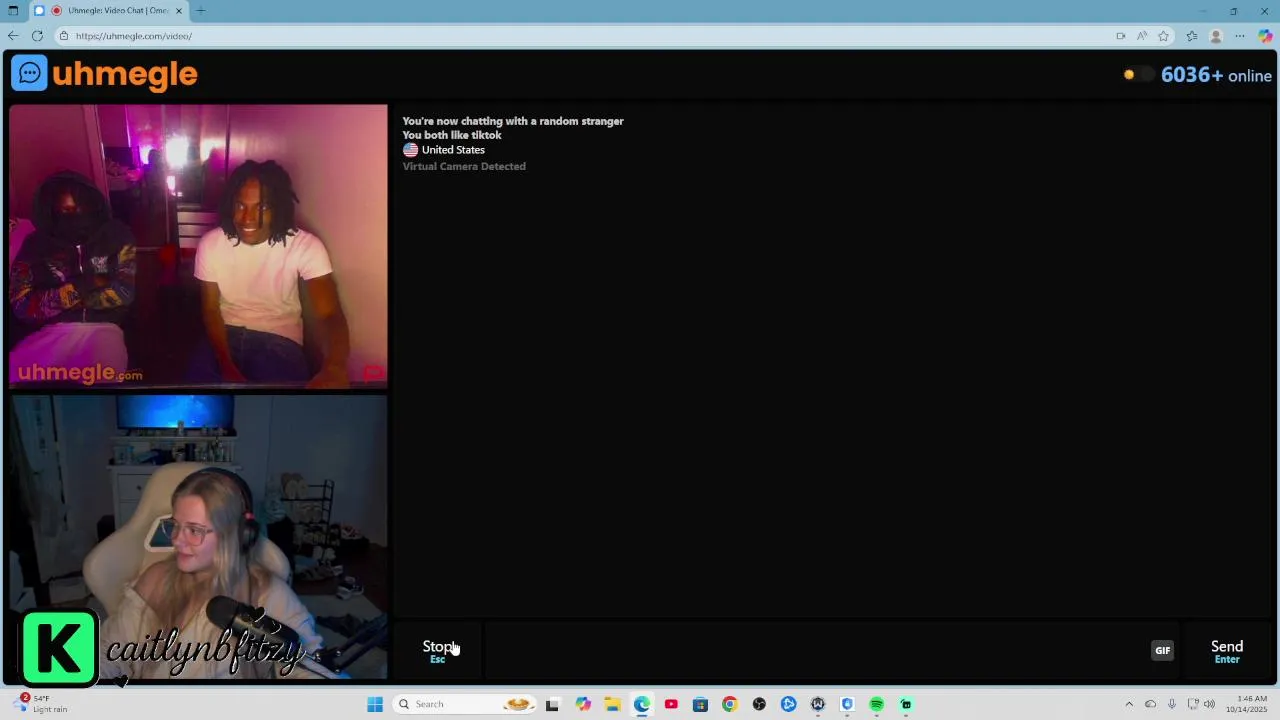Click the Read aloud icon
1280x720 pixels.
pyautogui.click(x=1142, y=36)
